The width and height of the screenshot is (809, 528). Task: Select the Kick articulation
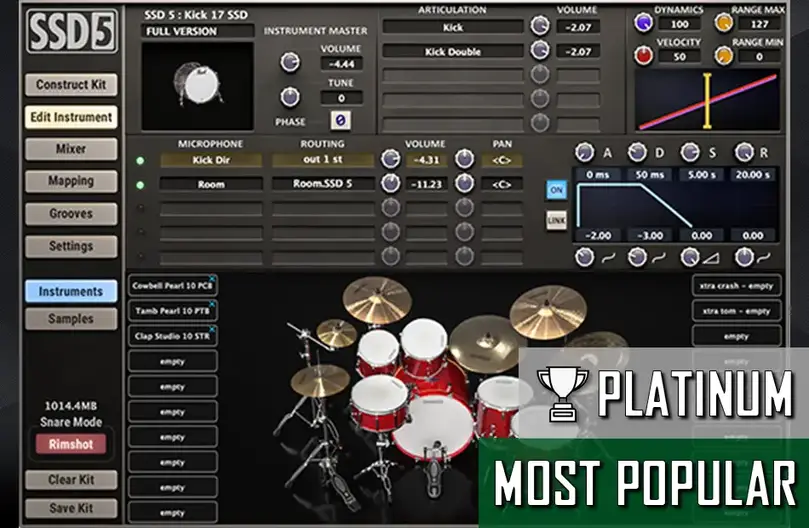pos(452,27)
